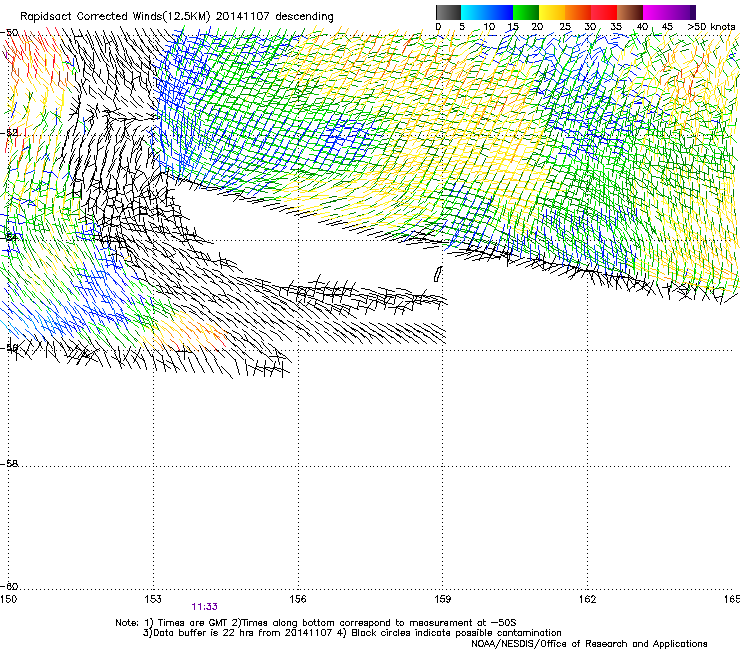Click the 'Black circles indicate possible contamination' note

(x=456, y=633)
